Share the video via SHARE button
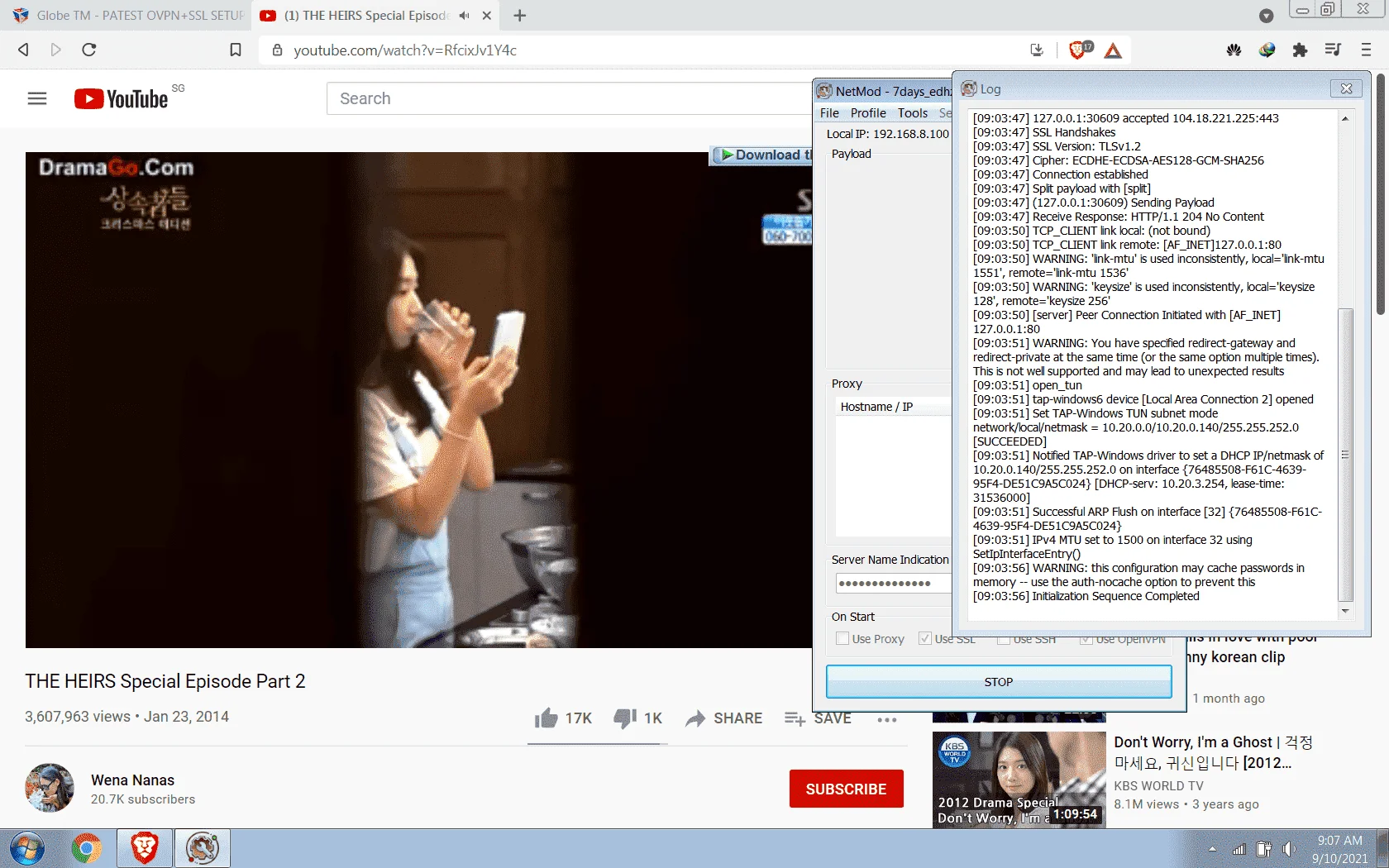The width and height of the screenshot is (1389, 868). 724,718
